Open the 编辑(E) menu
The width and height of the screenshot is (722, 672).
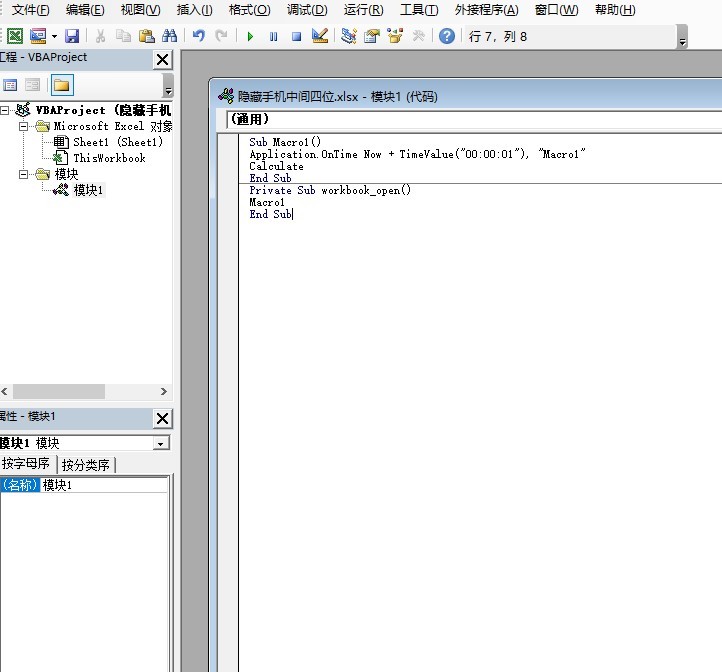point(85,10)
